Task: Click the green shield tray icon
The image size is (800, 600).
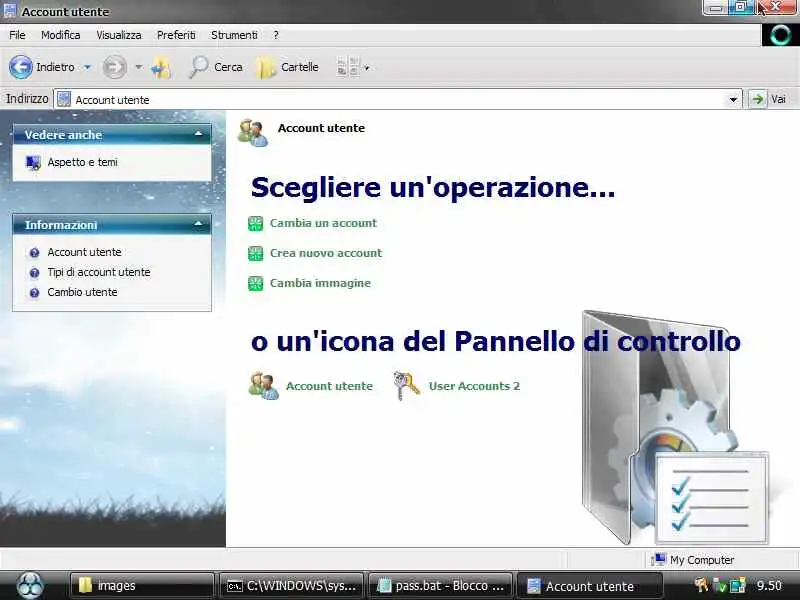Action: pyautogui.click(x=720, y=586)
